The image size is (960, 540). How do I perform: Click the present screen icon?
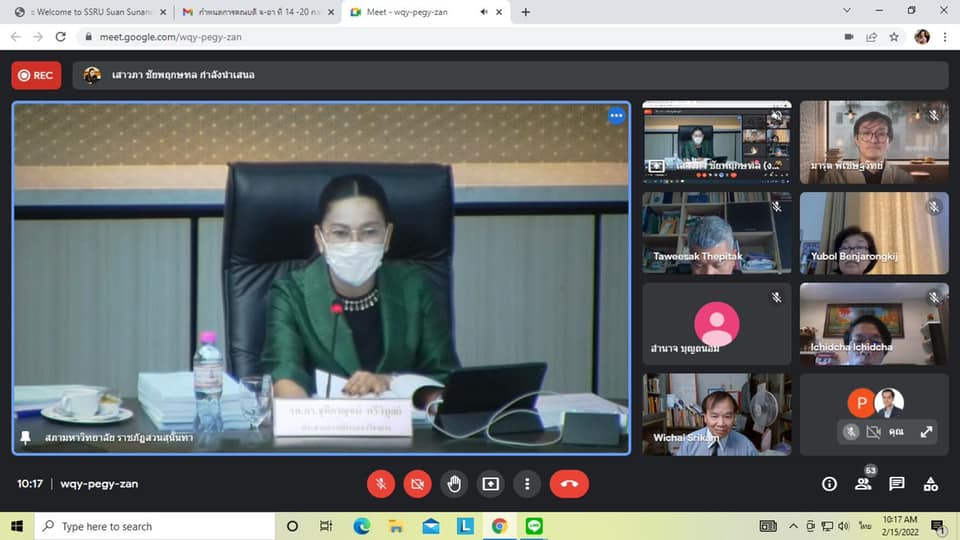[x=490, y=484]
